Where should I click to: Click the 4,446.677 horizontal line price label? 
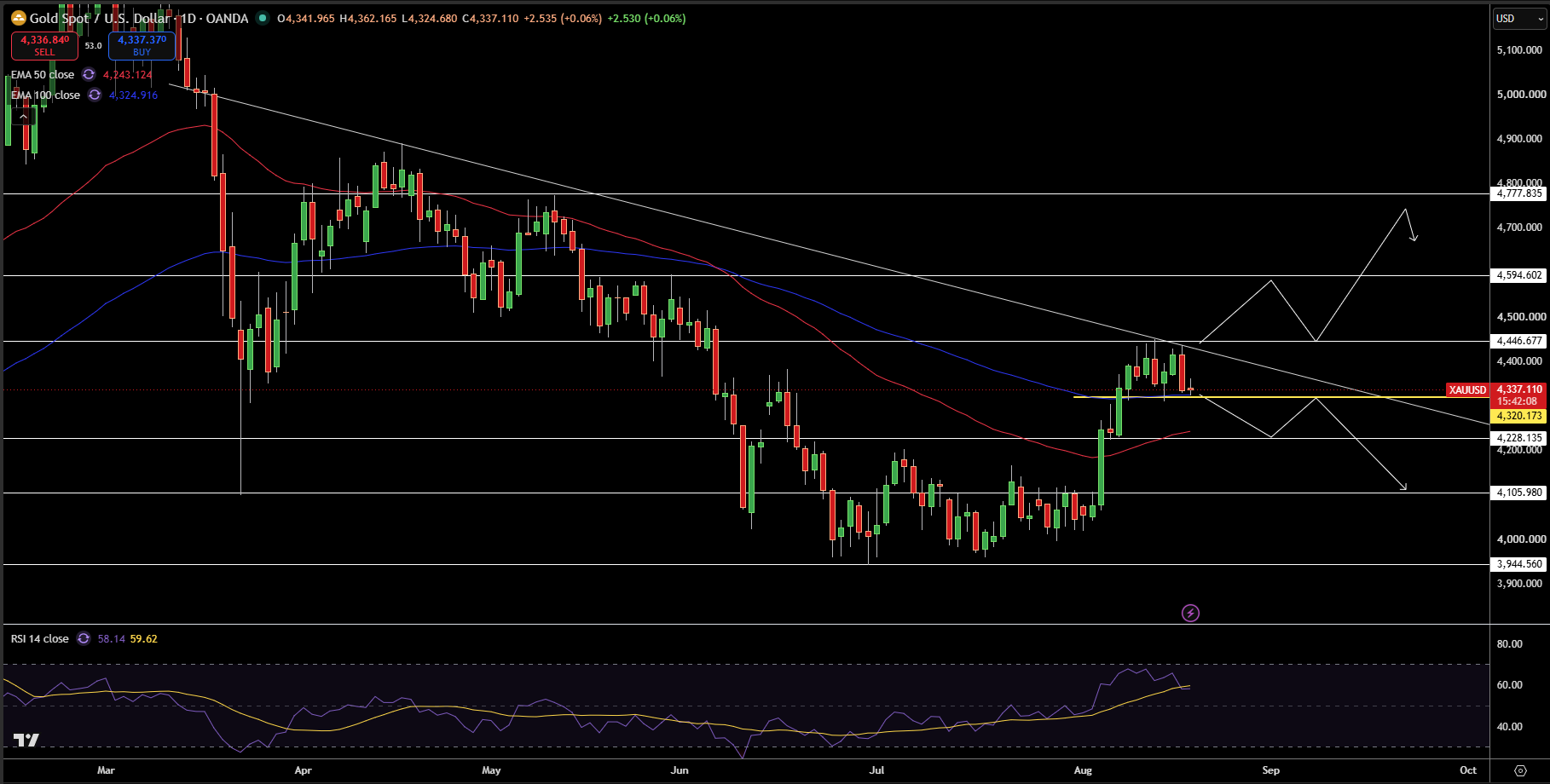[1518, 341]
